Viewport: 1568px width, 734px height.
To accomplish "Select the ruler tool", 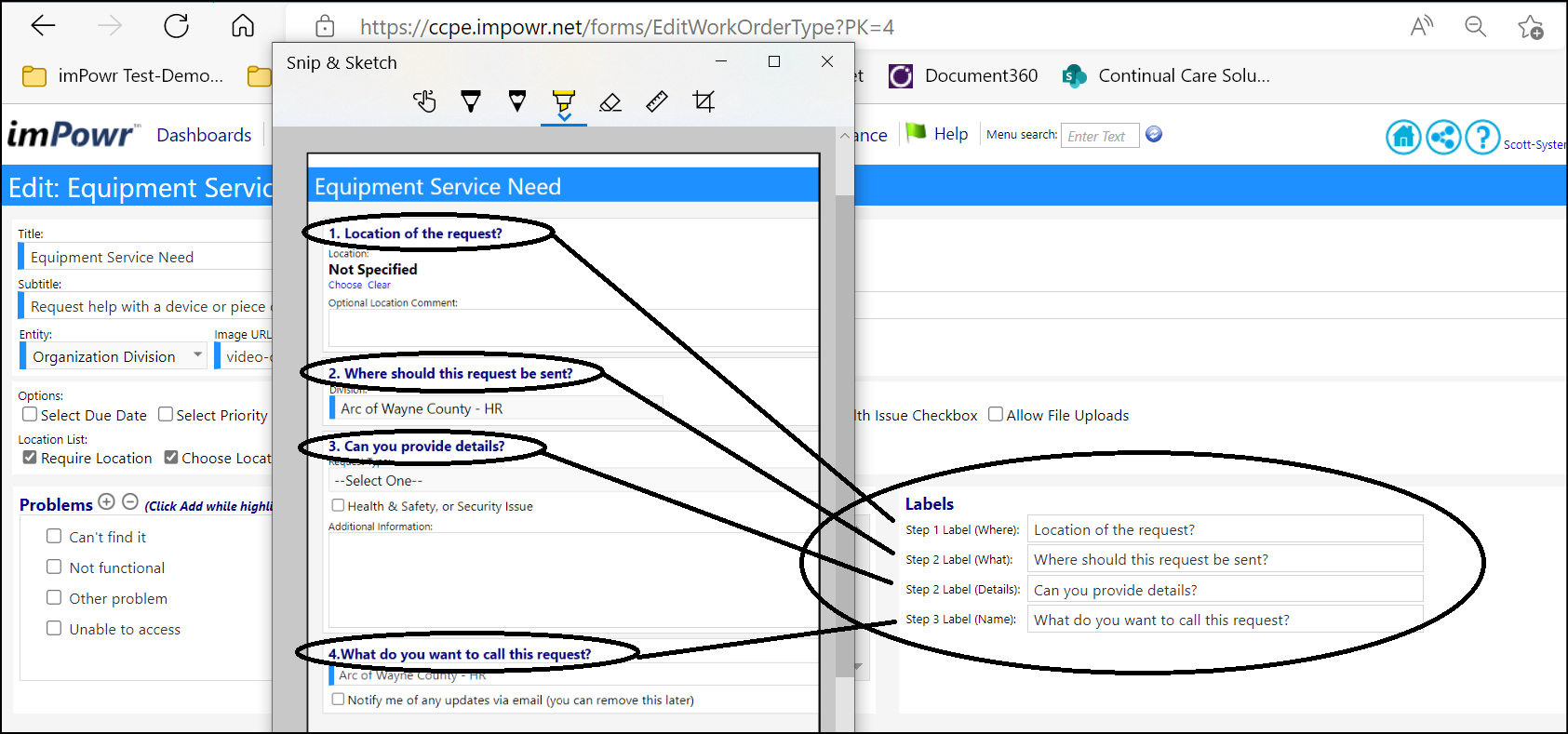I will pos(657,101).
